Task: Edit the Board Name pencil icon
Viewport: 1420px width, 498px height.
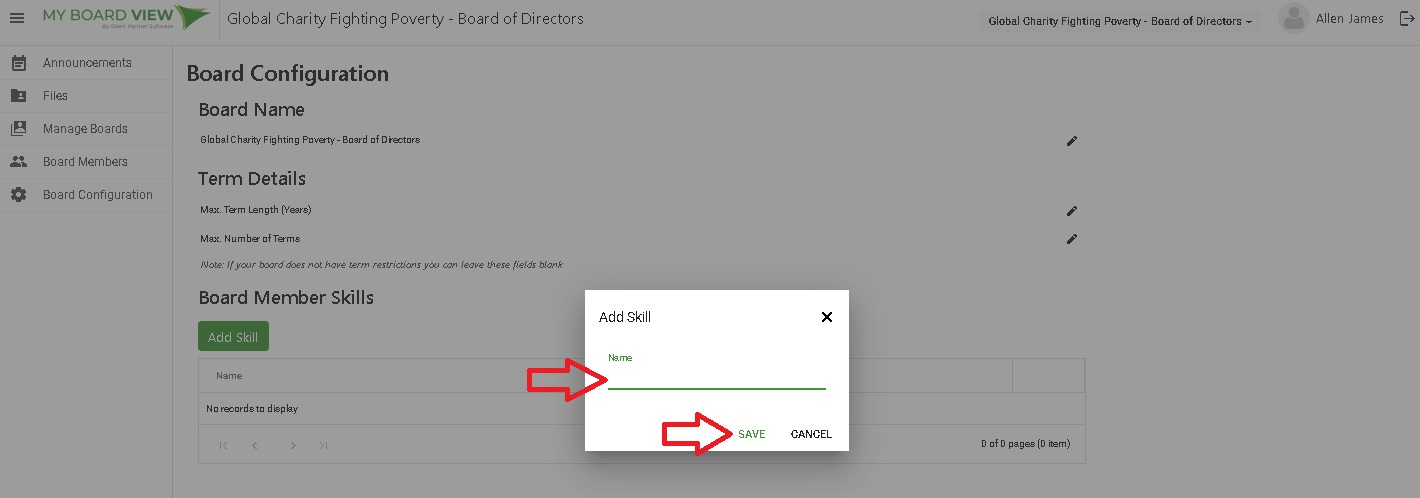Action: click(1072, 141)
